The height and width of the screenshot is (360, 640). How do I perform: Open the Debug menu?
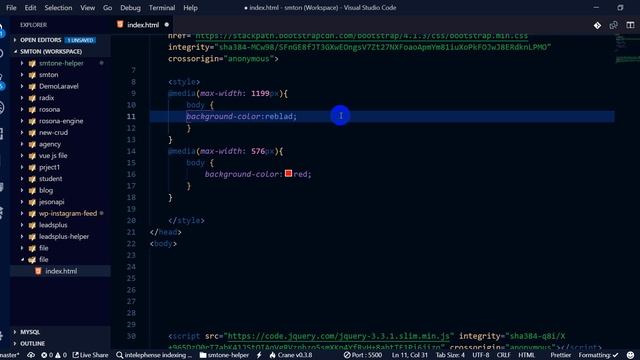point(130,8)
